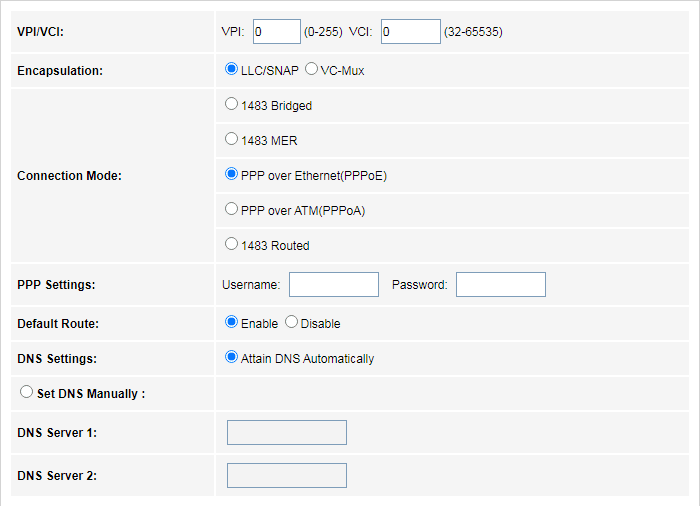The width and height of the screenshot is (700, 506).
Task: Click the DNS Server 1 field
Action: (287, 432)
